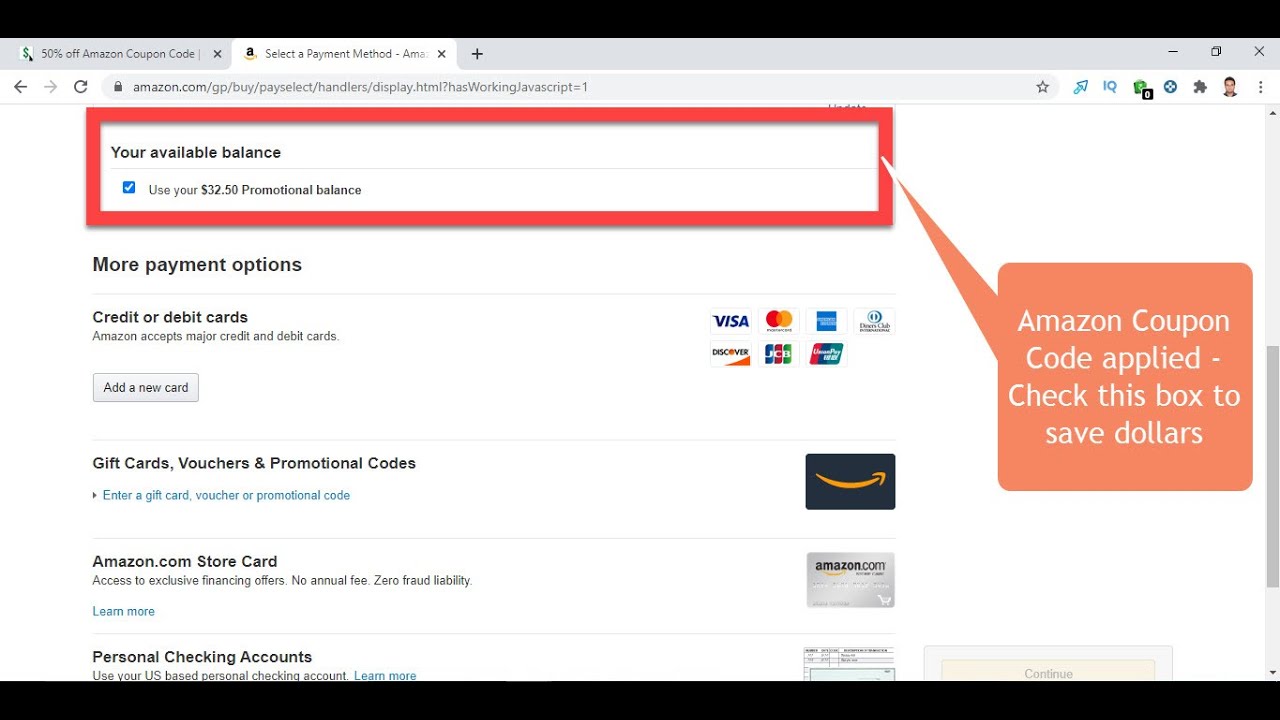
Task: Open the green extension with 0 badge
Action: (1141, 88)
